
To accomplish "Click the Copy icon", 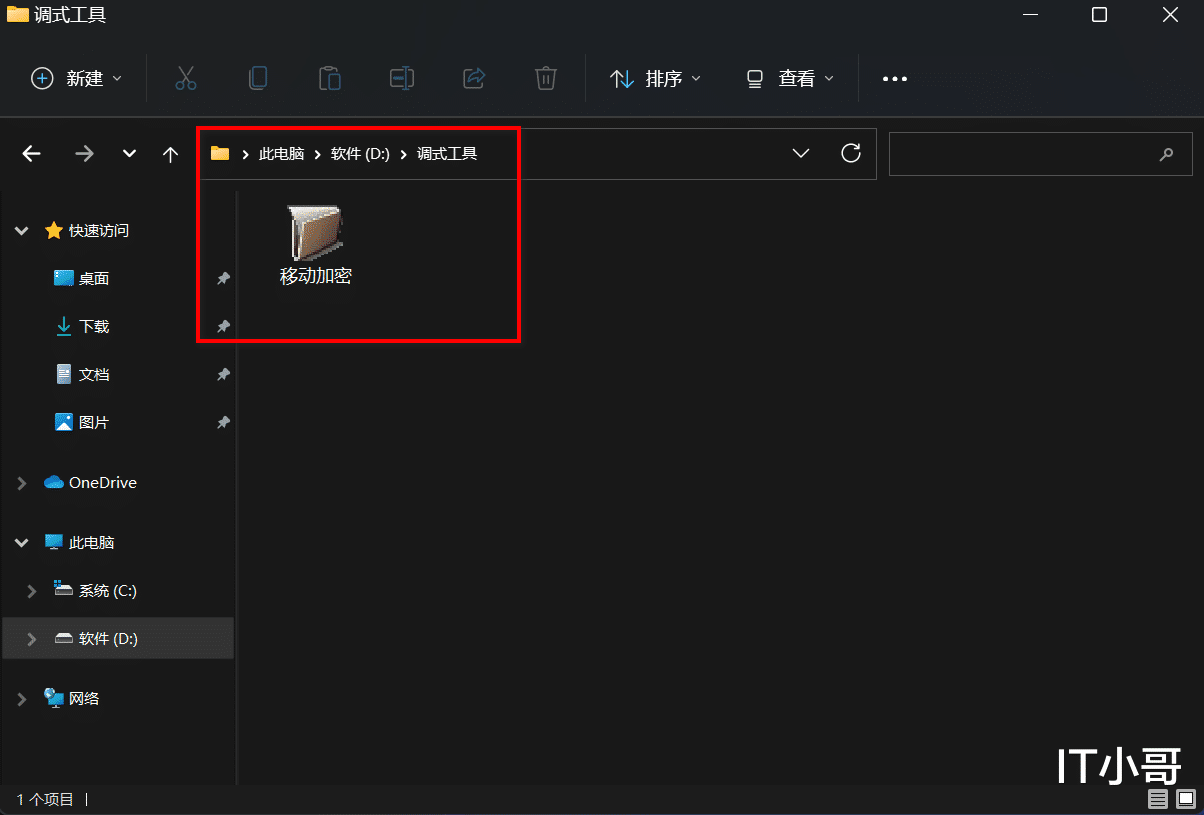I will coord(258,78).
